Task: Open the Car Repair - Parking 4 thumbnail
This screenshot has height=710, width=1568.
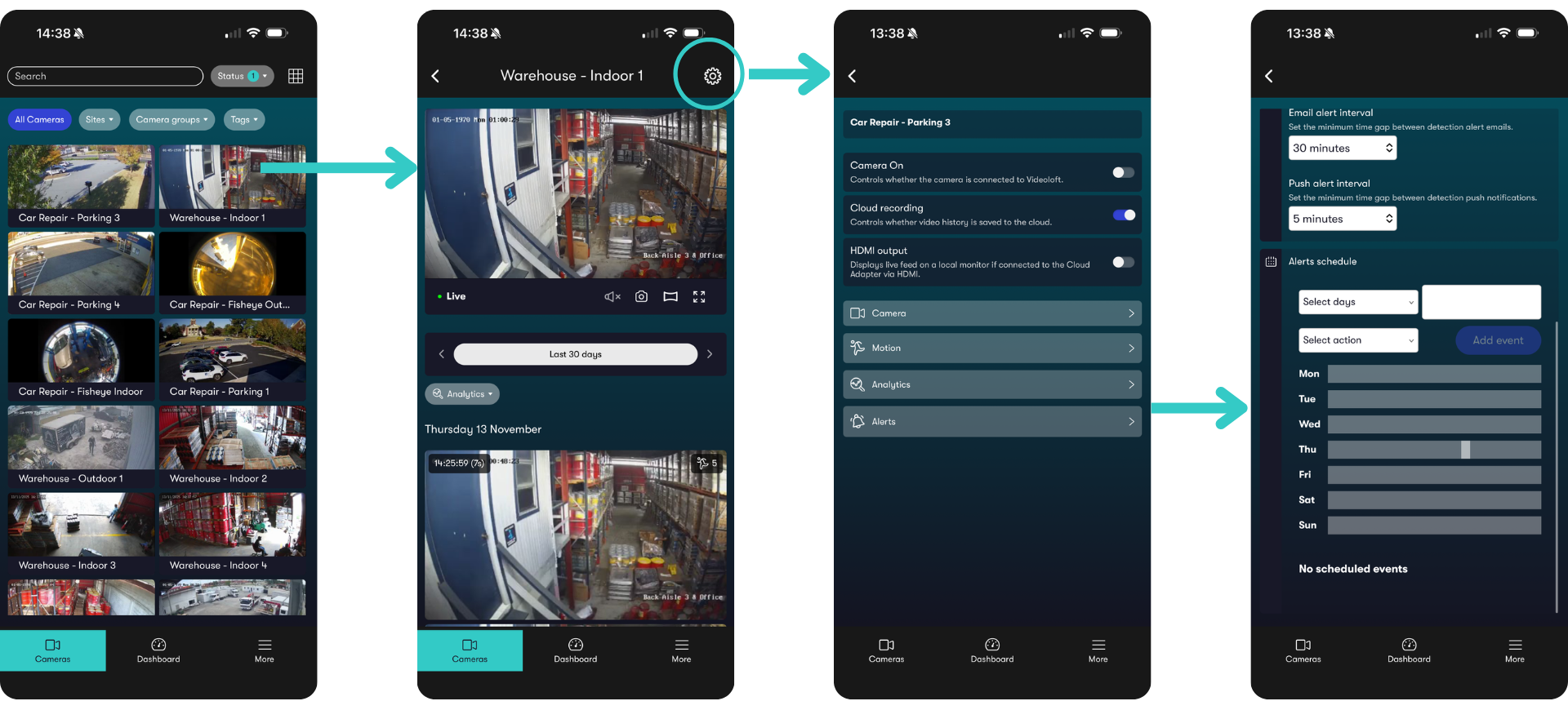Action: (81, 273)
